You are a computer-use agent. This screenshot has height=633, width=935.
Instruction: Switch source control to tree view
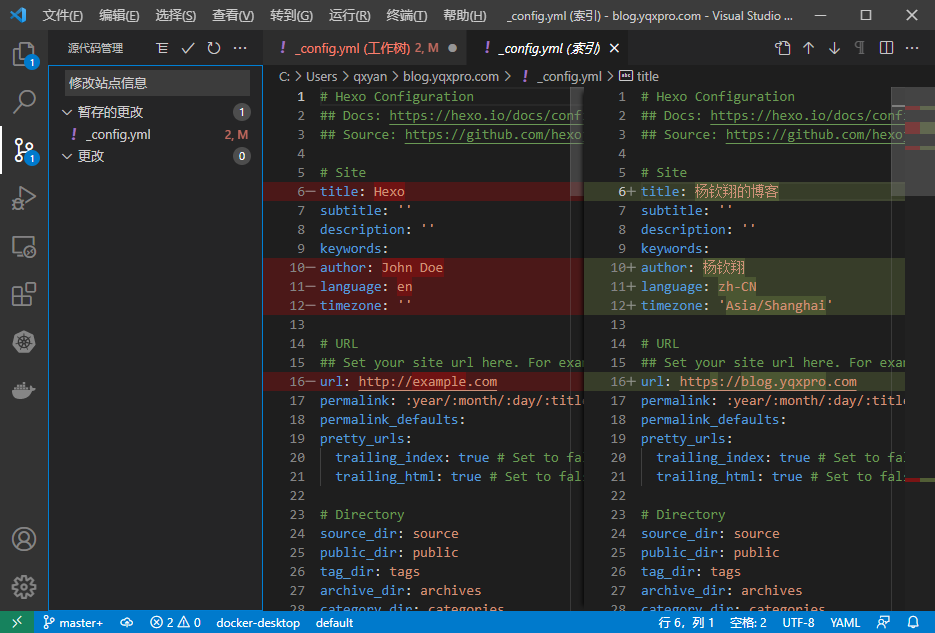click(x=162, y=48)
